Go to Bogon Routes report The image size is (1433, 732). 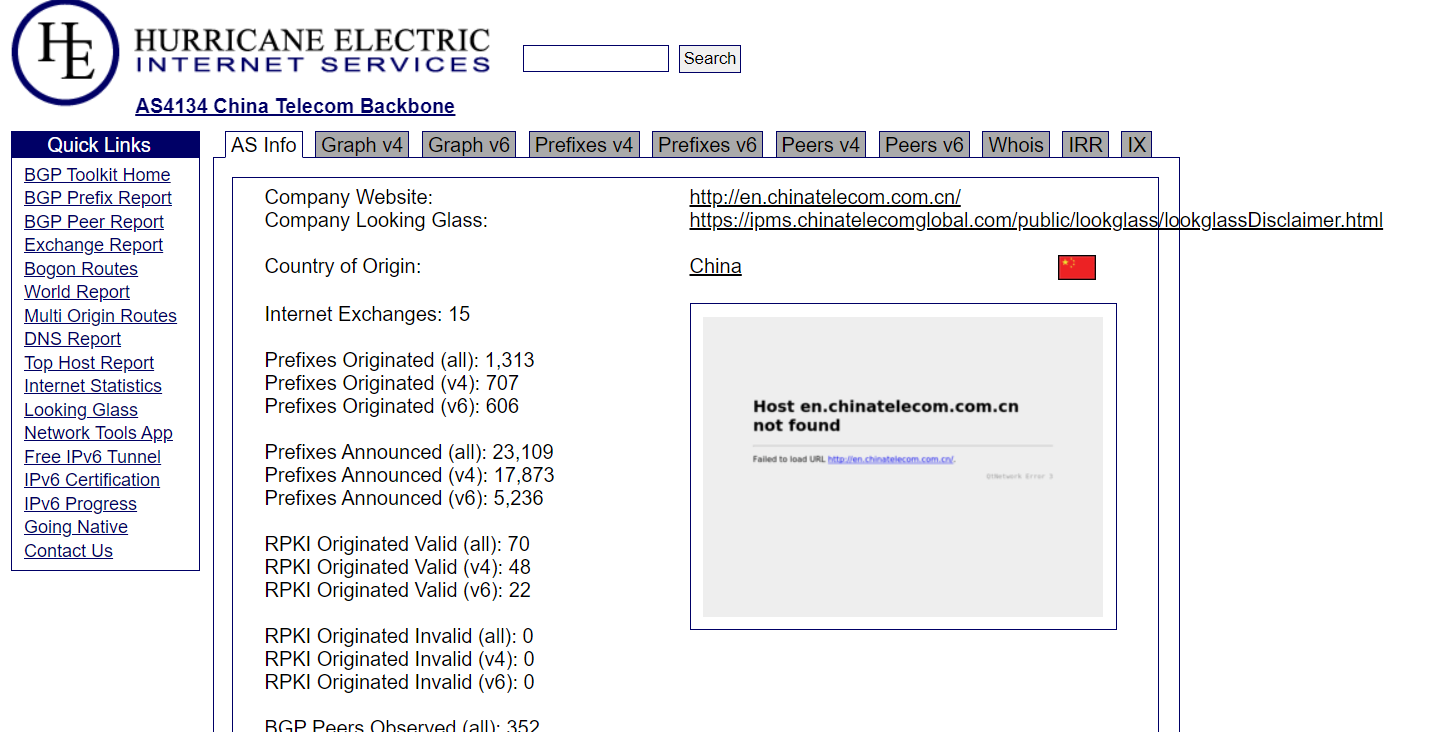coord(81,269)
